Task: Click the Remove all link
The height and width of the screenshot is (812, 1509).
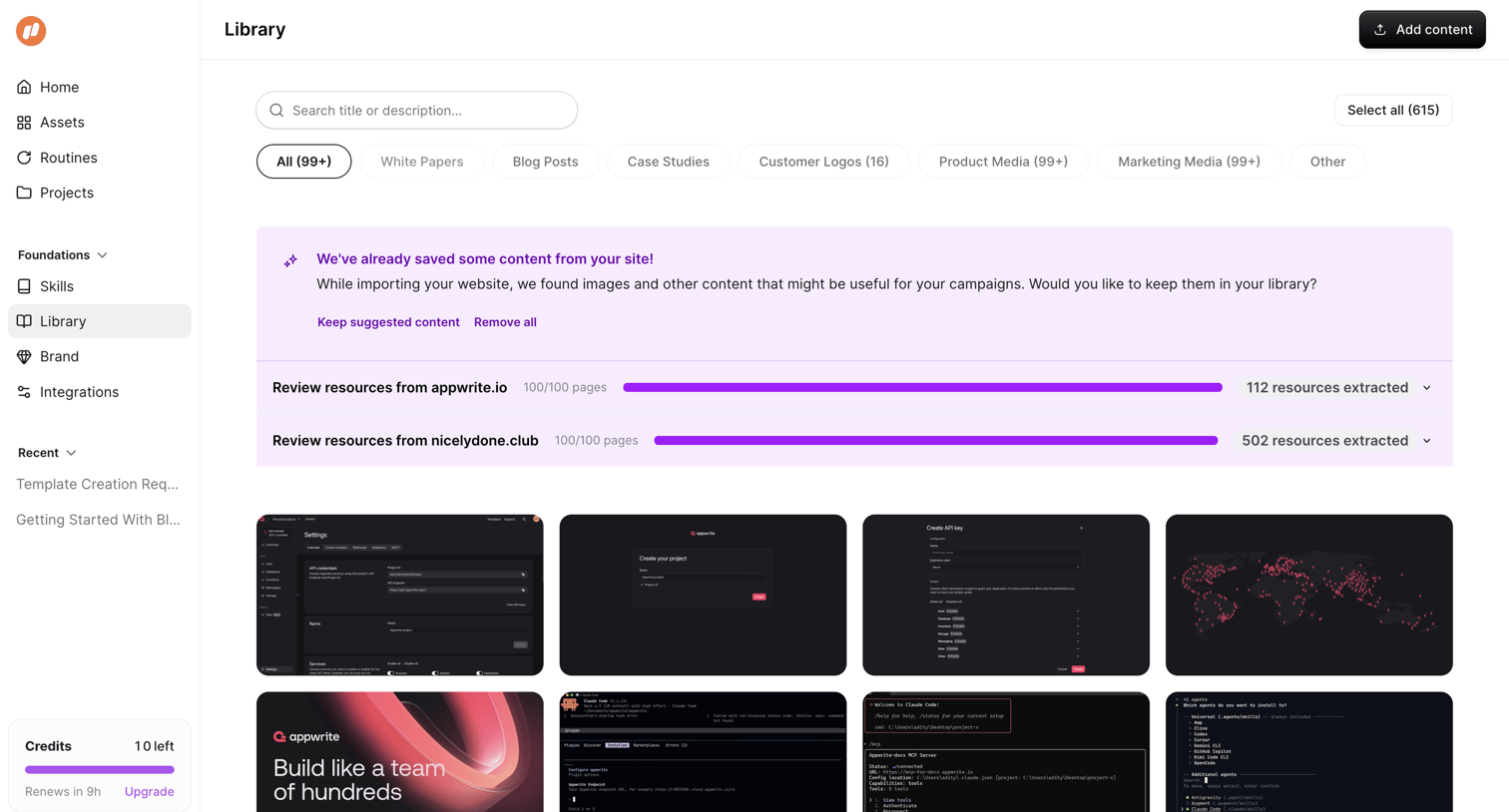Action: coord(505,322)
